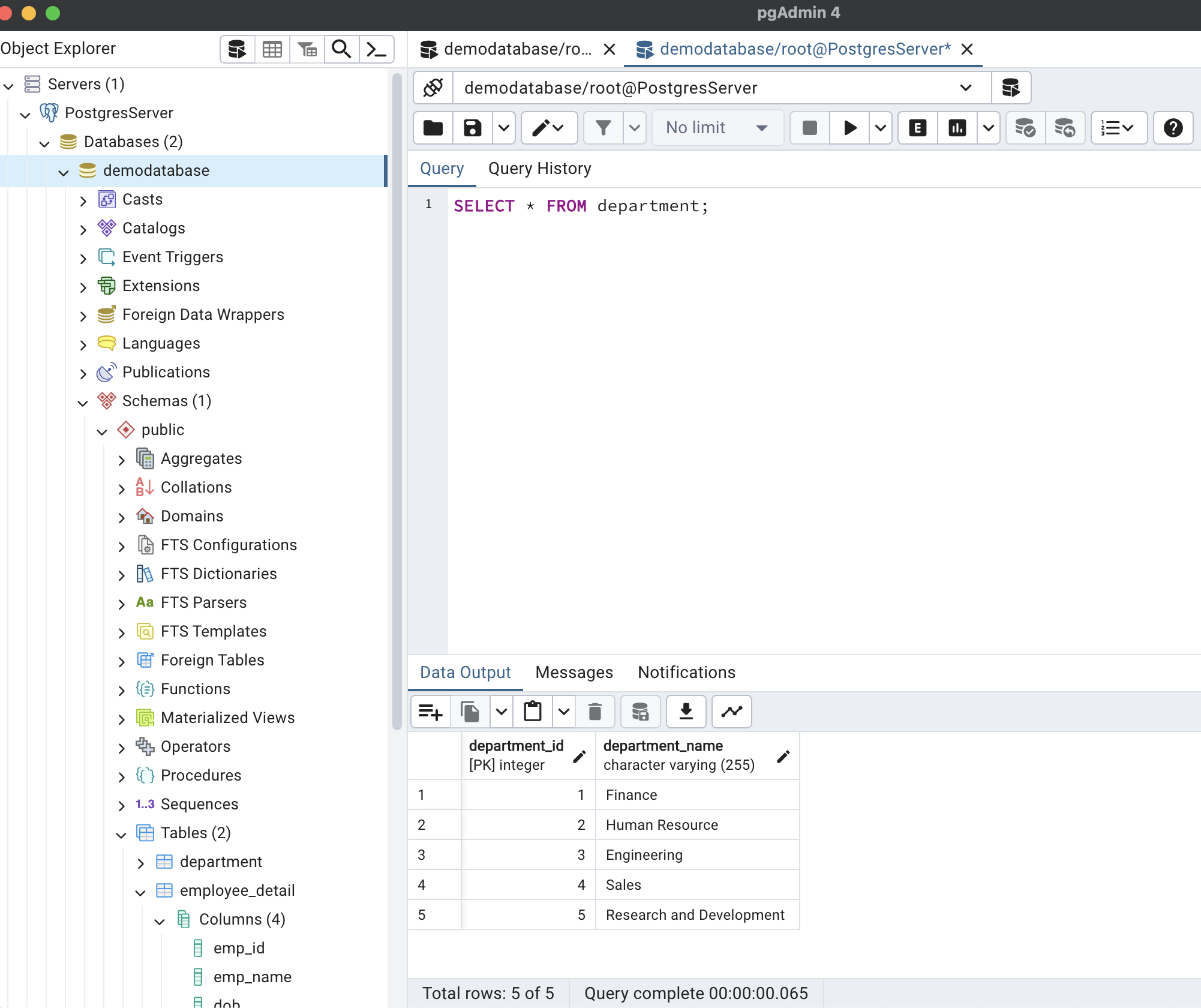The height and width of the screenshot is (1008, 1201).
Task: Click the Filter funnel icon
Action: point(603,128)
